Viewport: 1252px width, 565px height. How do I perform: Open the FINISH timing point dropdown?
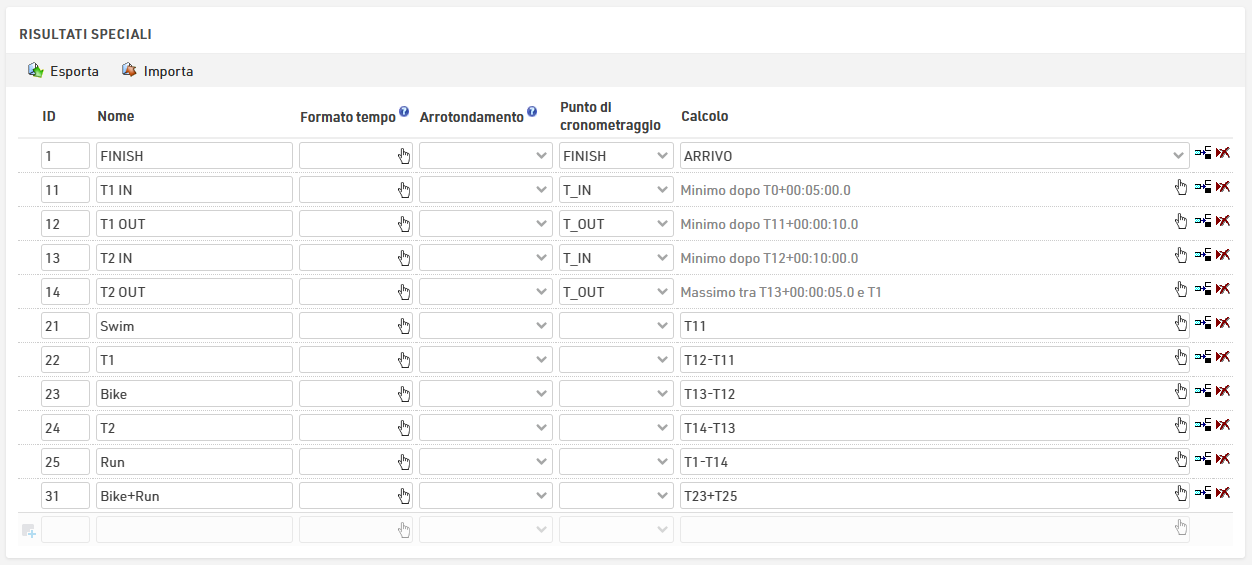coord(616,156)
